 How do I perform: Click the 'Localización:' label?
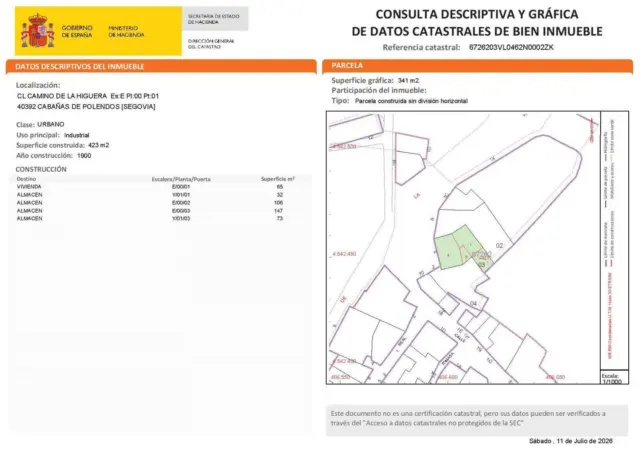click(x=38, y=85)
